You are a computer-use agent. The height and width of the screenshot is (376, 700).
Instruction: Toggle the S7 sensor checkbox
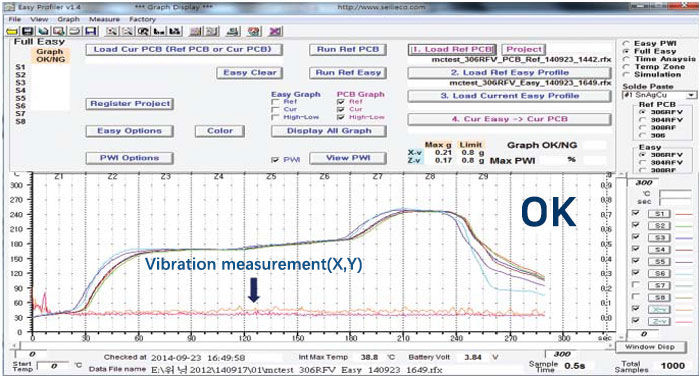tap(636, 284)
